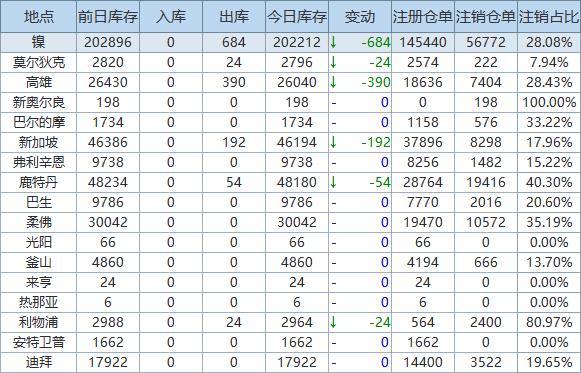Click the green down arrow in 高雄 row
Viewport: 581px width, 373px height.
[x=333, y=82]
